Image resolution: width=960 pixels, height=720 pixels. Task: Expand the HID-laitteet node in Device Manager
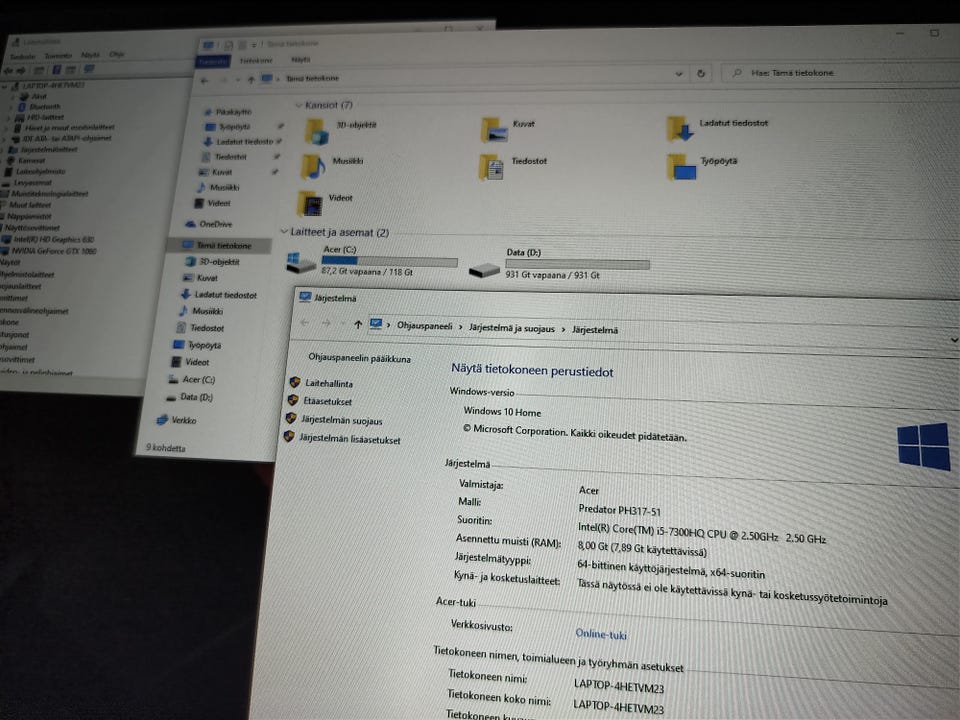click(9, 118)
